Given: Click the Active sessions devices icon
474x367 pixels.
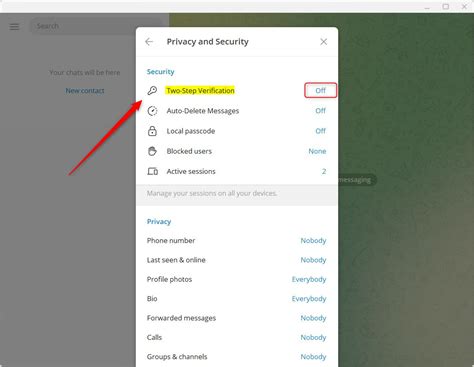Looking at the screenshot, I should coord(153,171).
